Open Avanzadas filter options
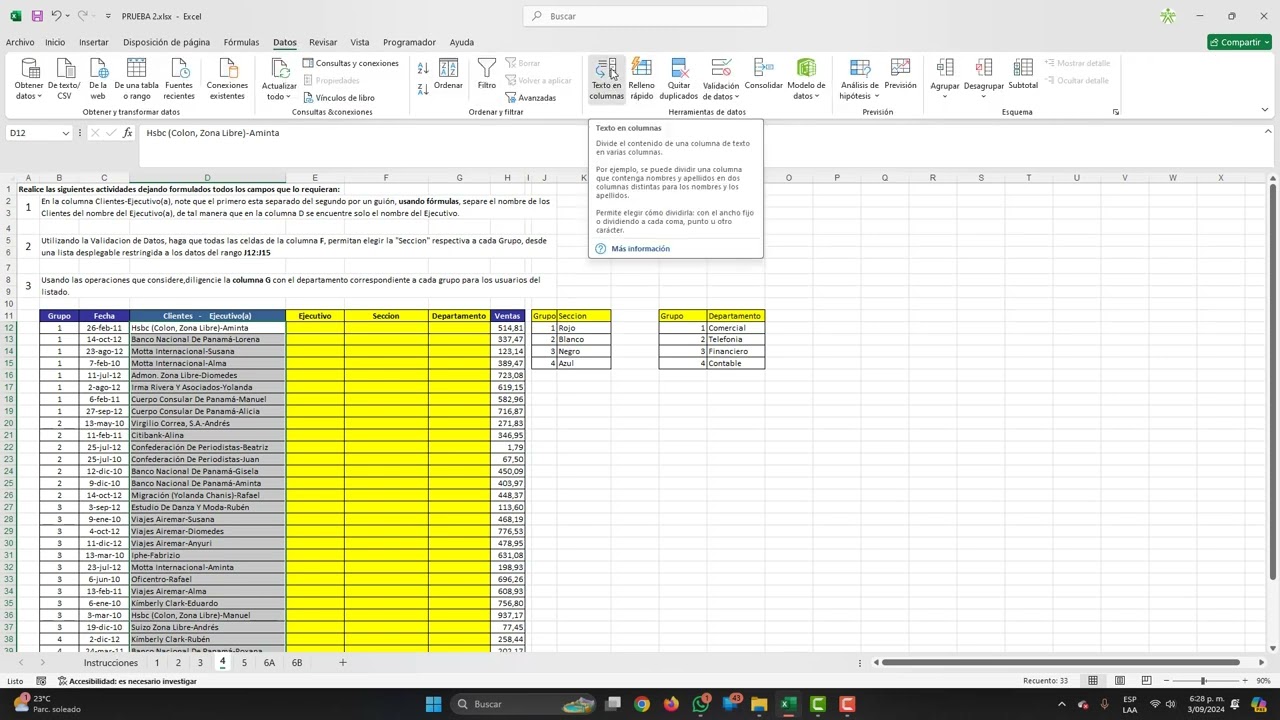 [x=531, y=98]
